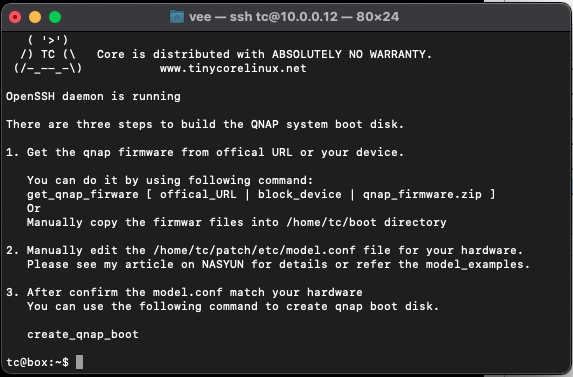Click the 'offical_URL' argument text
The image size is (573, 377).
[198, 194]
